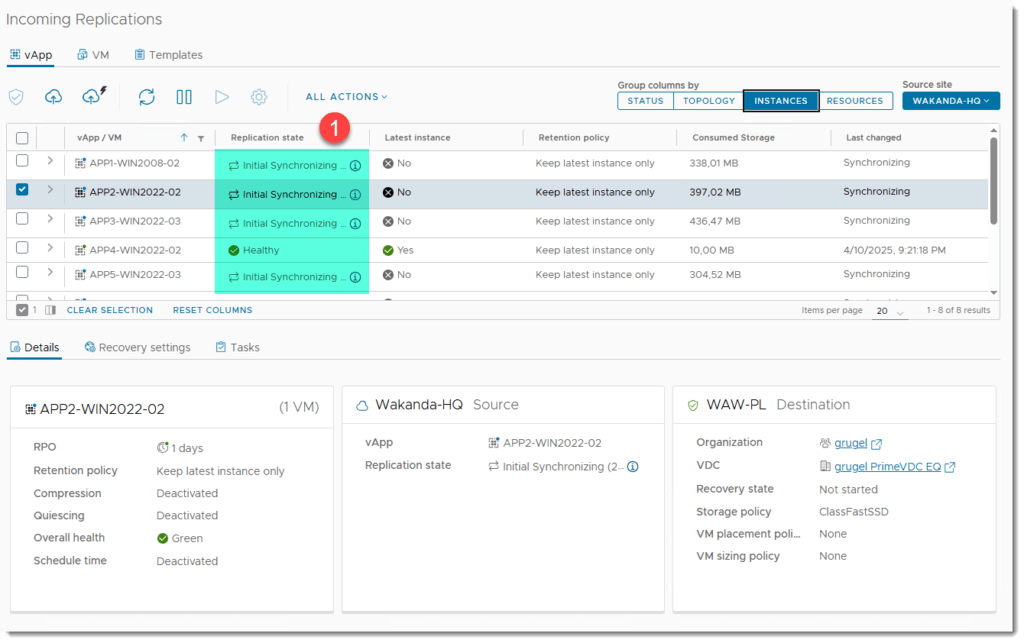Check the APP1-WIN2008-02 row checkbox

[x=22, y=161]
